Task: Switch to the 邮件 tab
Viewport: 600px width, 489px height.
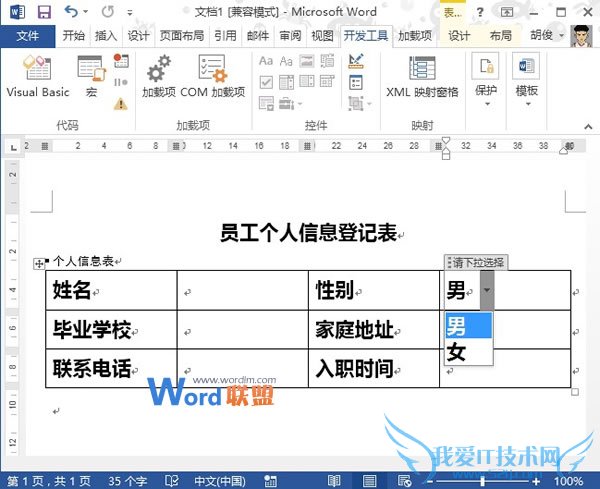Action: pos(258,36)
